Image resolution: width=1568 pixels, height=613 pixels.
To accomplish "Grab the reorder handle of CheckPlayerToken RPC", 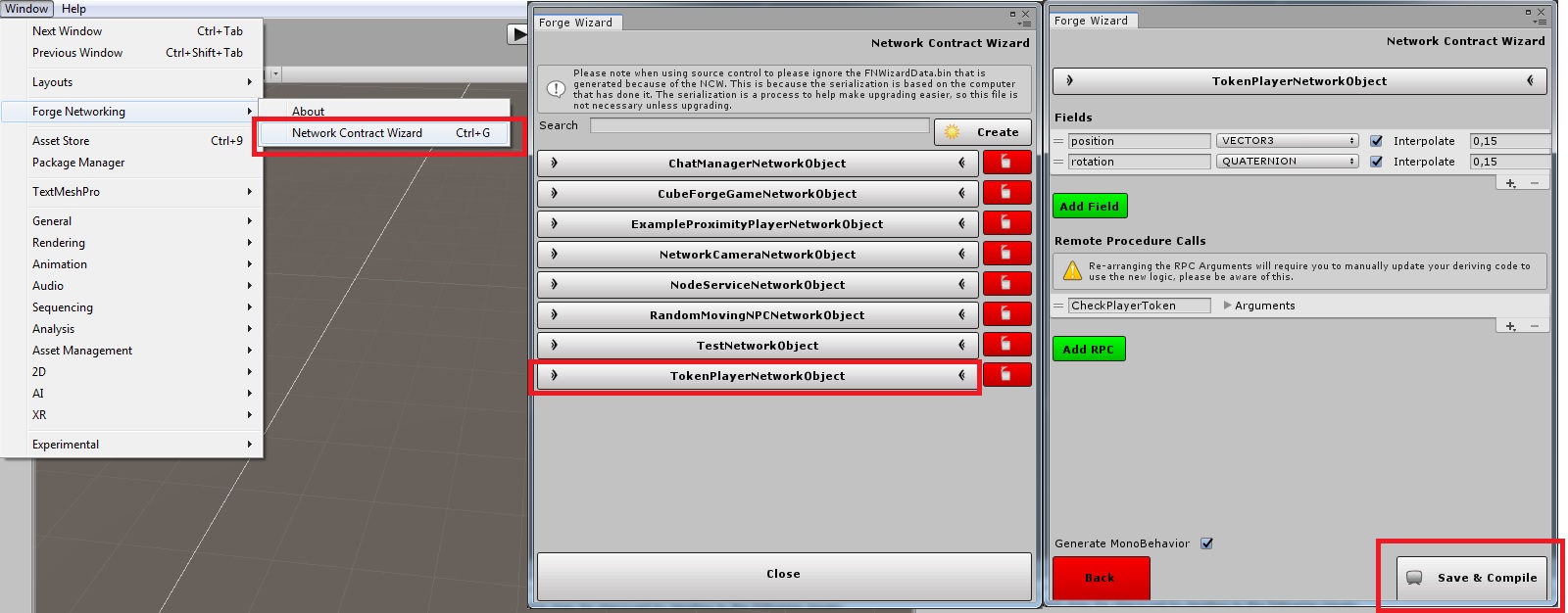I will pos(1058,306).
